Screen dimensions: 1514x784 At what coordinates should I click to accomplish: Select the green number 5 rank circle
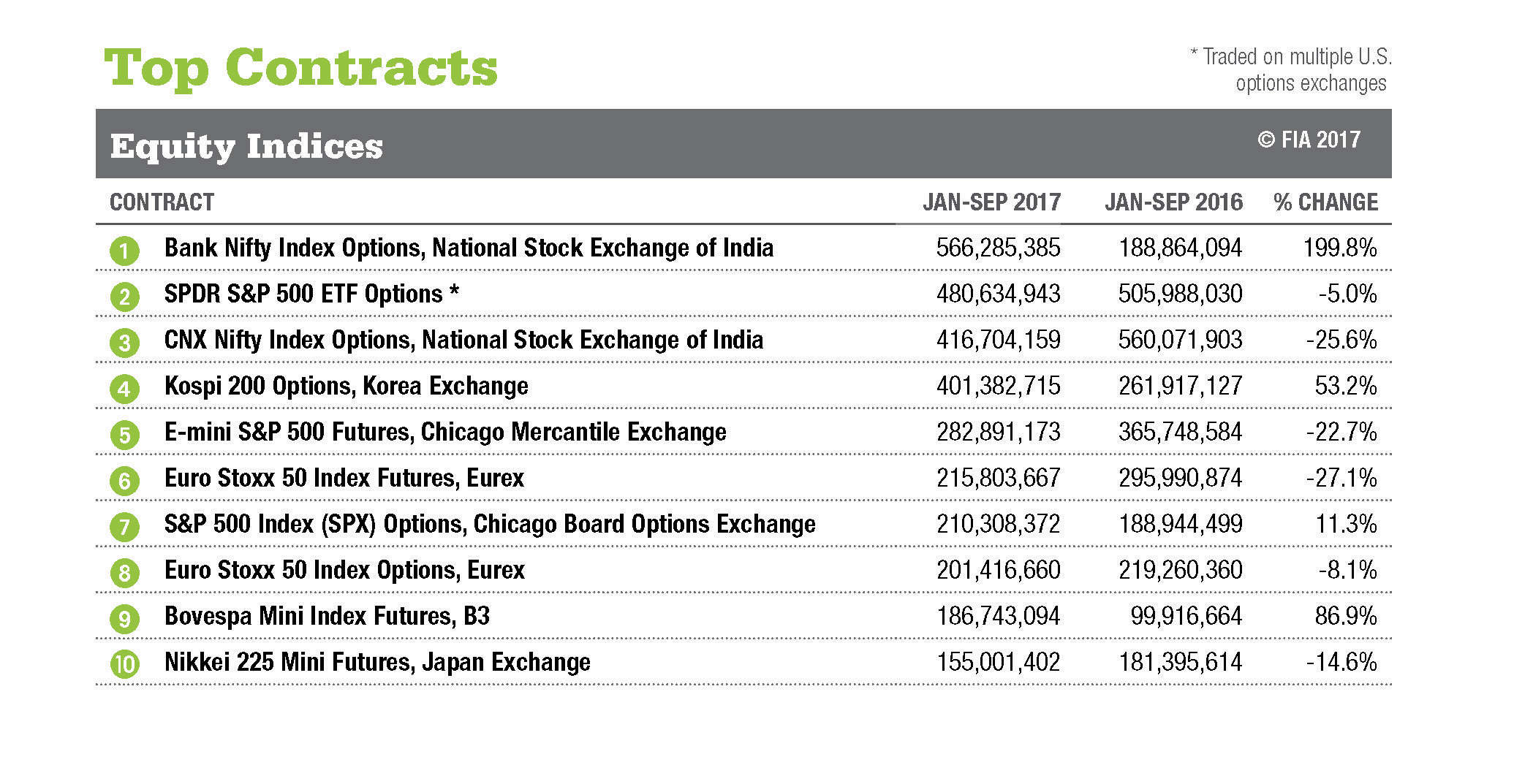coord(124,435)
